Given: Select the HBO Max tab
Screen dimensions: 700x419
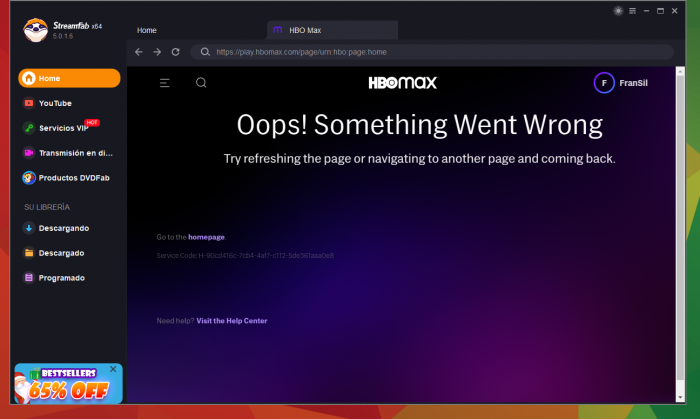Looking at the screenshot, I should pyautogui.click(x=332, y=30).
